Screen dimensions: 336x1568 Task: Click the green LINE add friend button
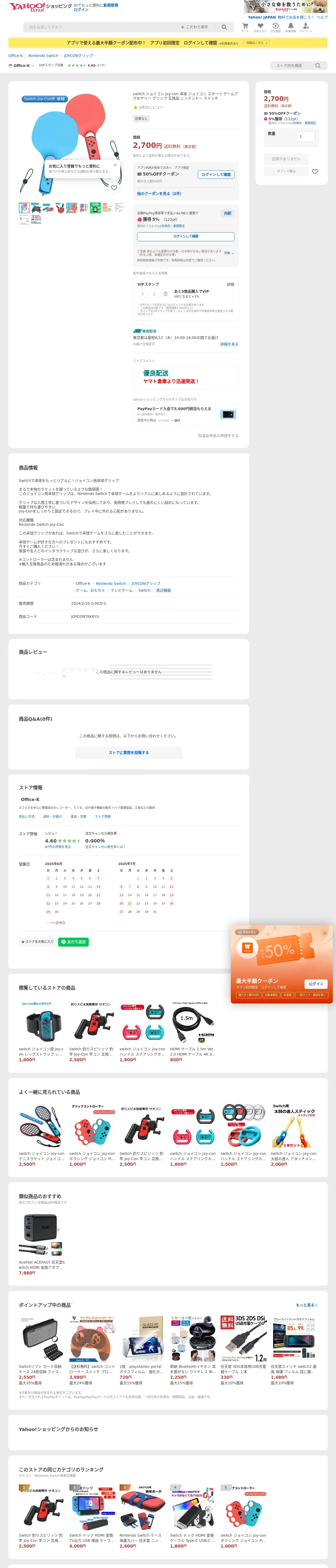(74, 942)
